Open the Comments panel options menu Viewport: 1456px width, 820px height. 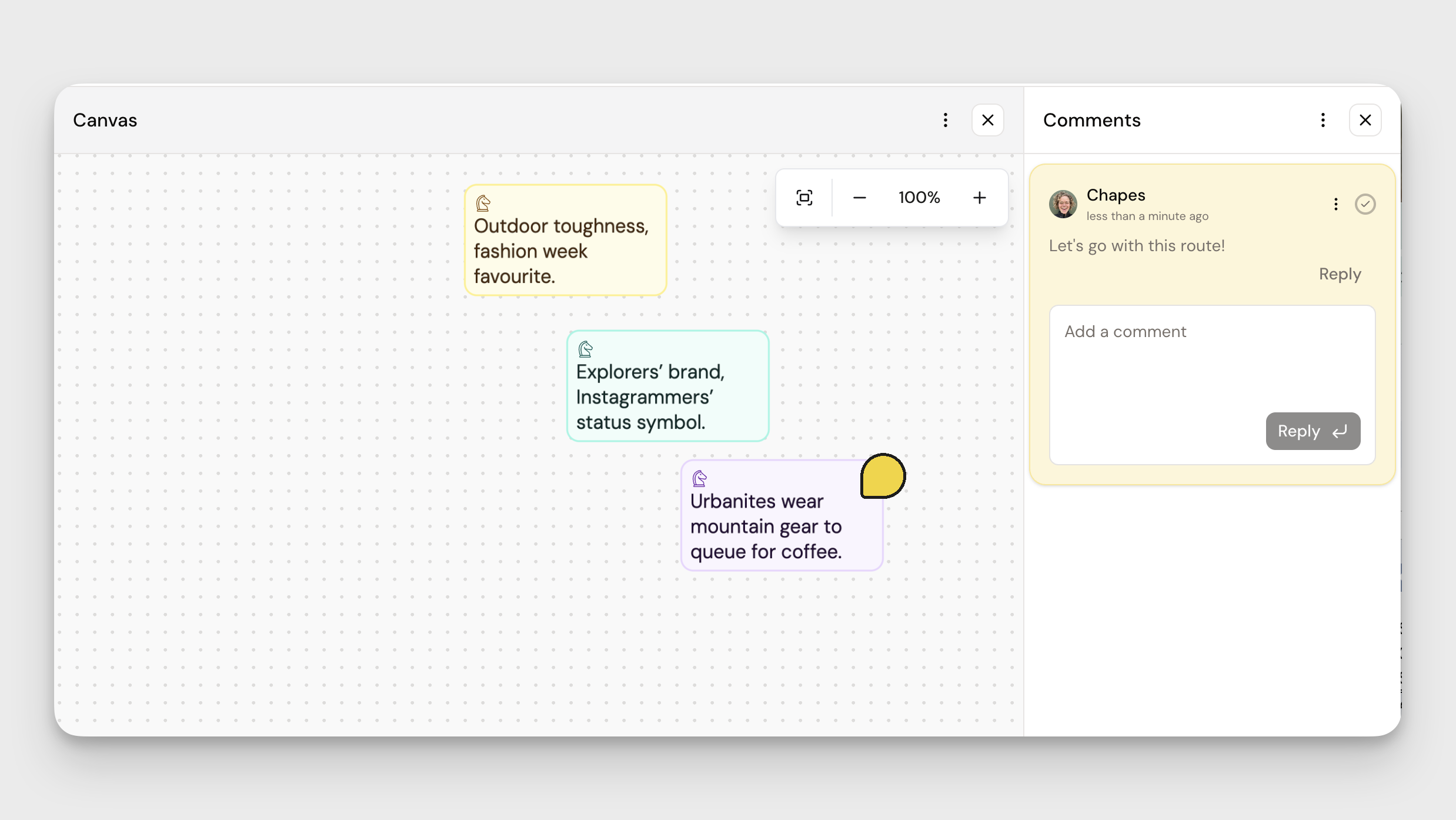(x=1323, y=120)
